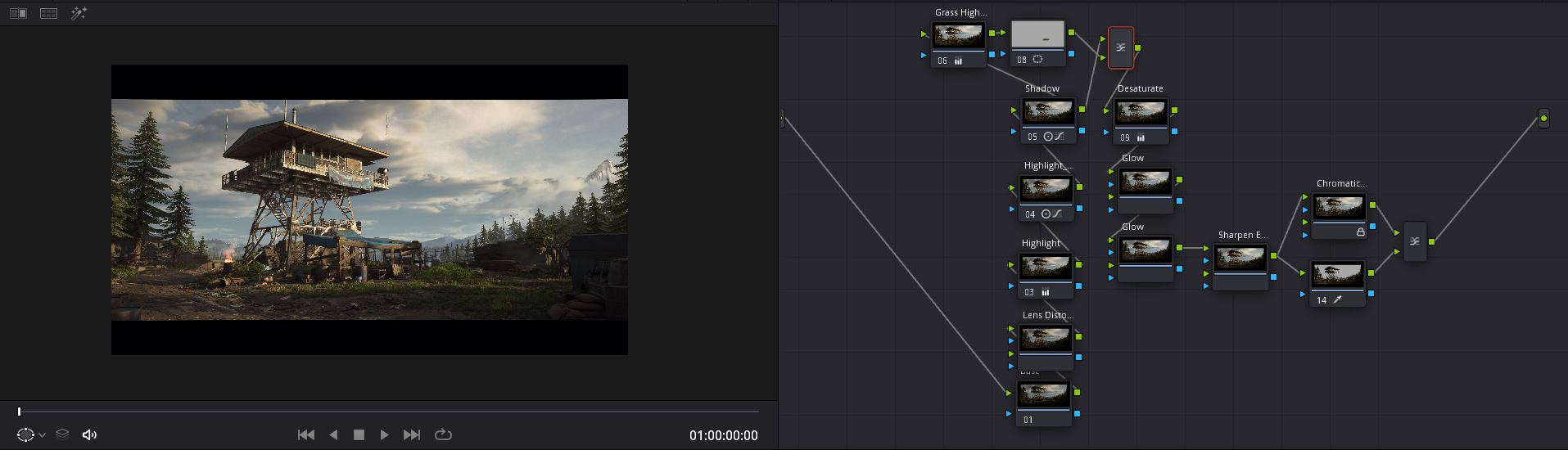Viewport: 1568px width, 450px height.
Task: Select the Grass High... node 06 thumbnail
Action: point(959,36)
